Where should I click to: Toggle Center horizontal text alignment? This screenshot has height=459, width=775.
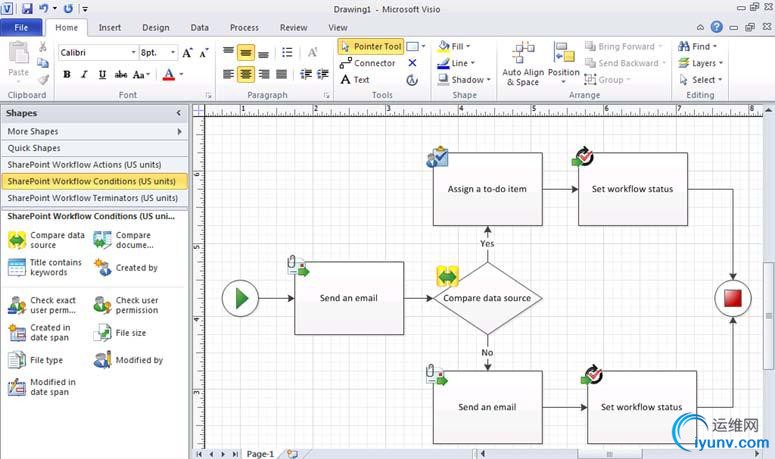pos(246,75)
